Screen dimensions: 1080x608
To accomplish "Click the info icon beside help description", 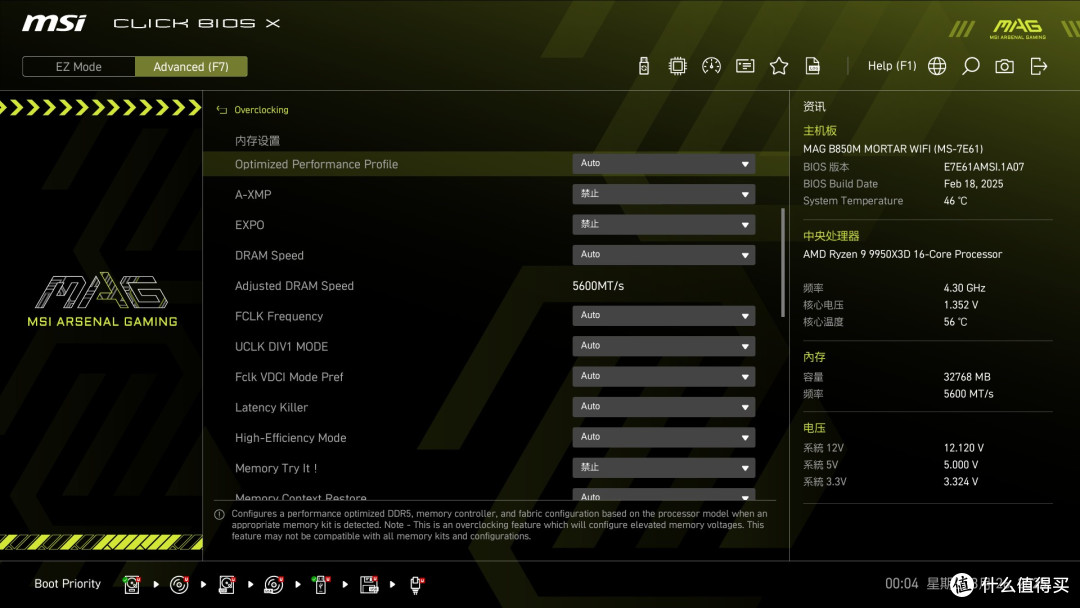I will point(219,514).
